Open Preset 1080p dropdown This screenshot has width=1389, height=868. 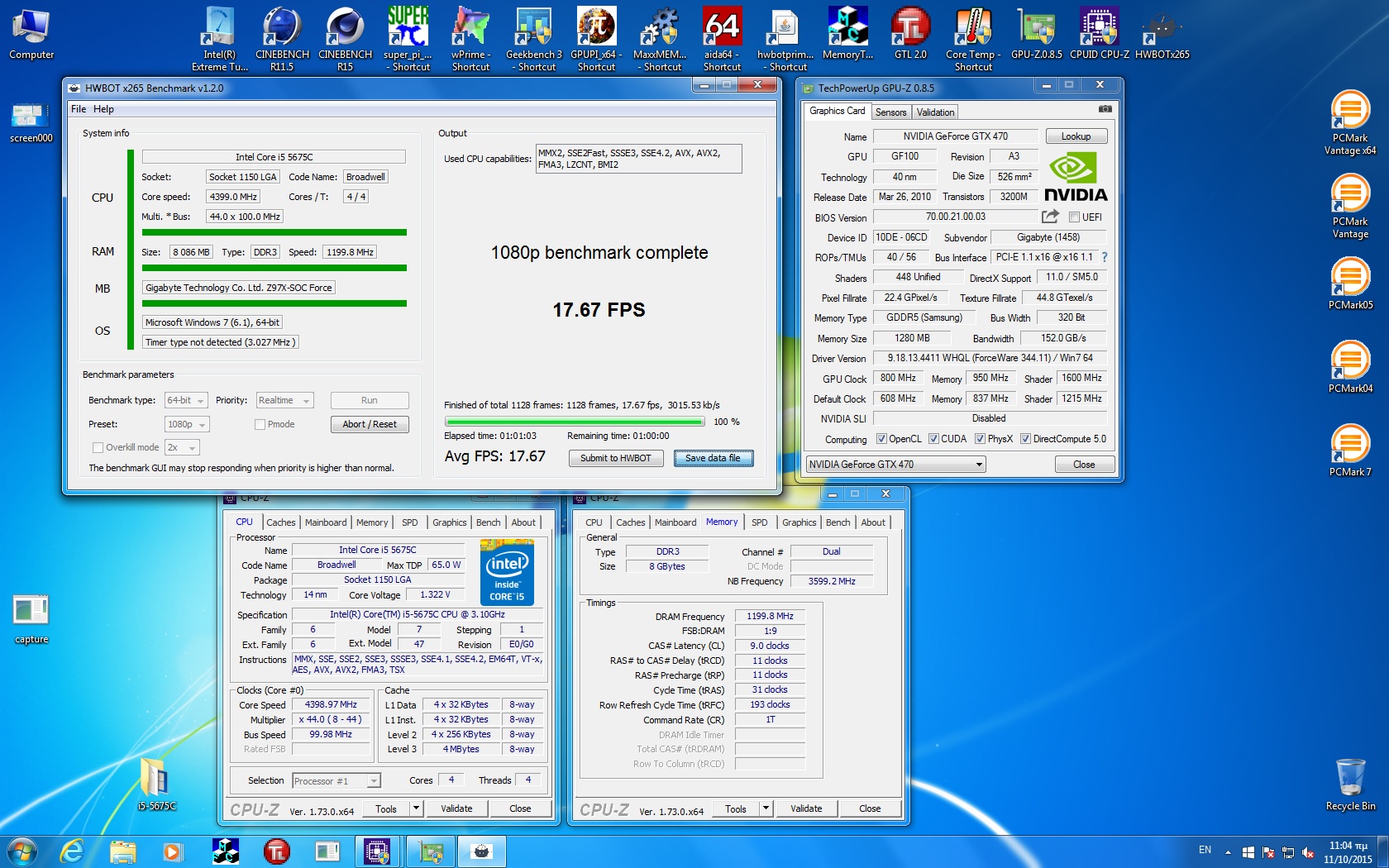click(187, 424)
